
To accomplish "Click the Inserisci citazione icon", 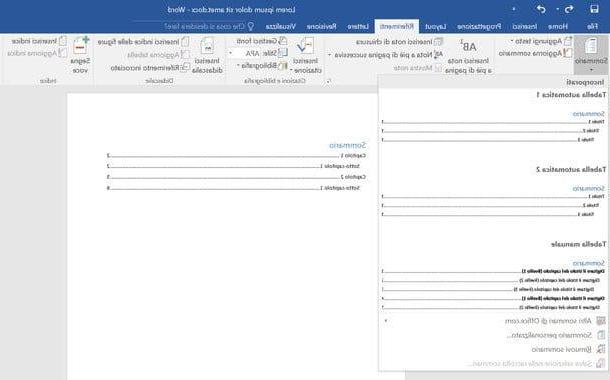I will coord(305,46).
